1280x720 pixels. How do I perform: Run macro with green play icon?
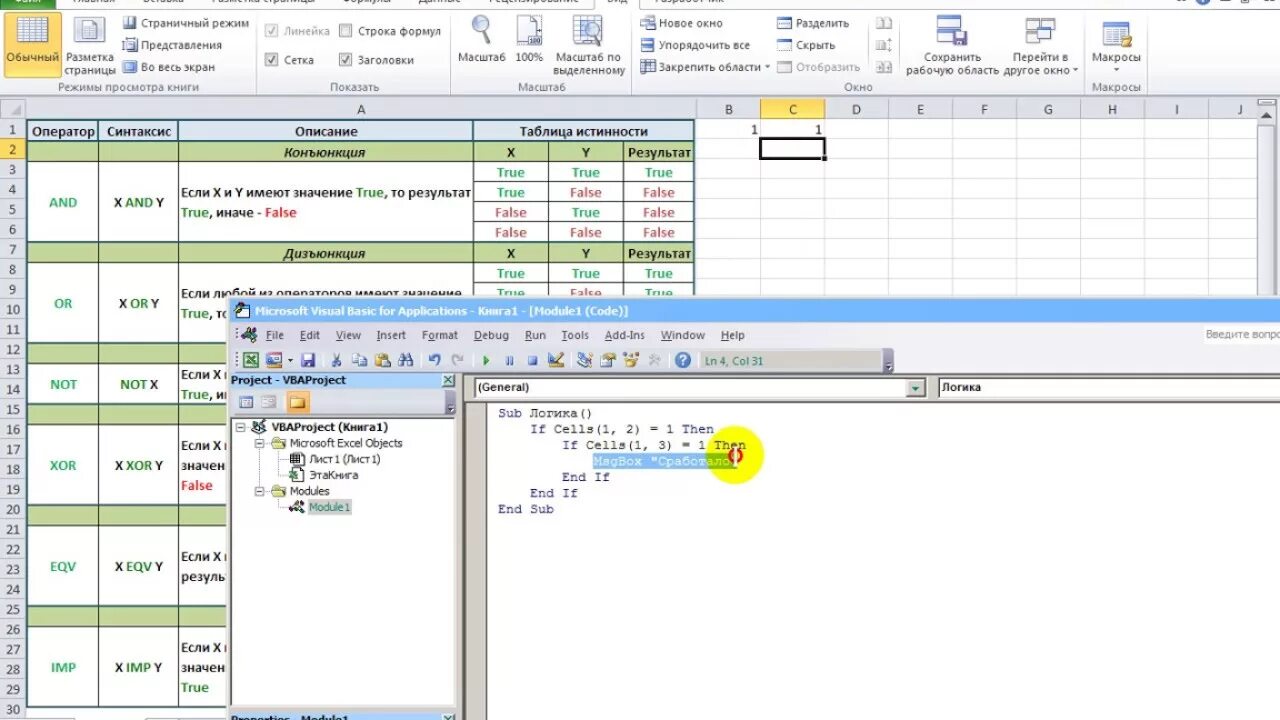click(486, 360)
